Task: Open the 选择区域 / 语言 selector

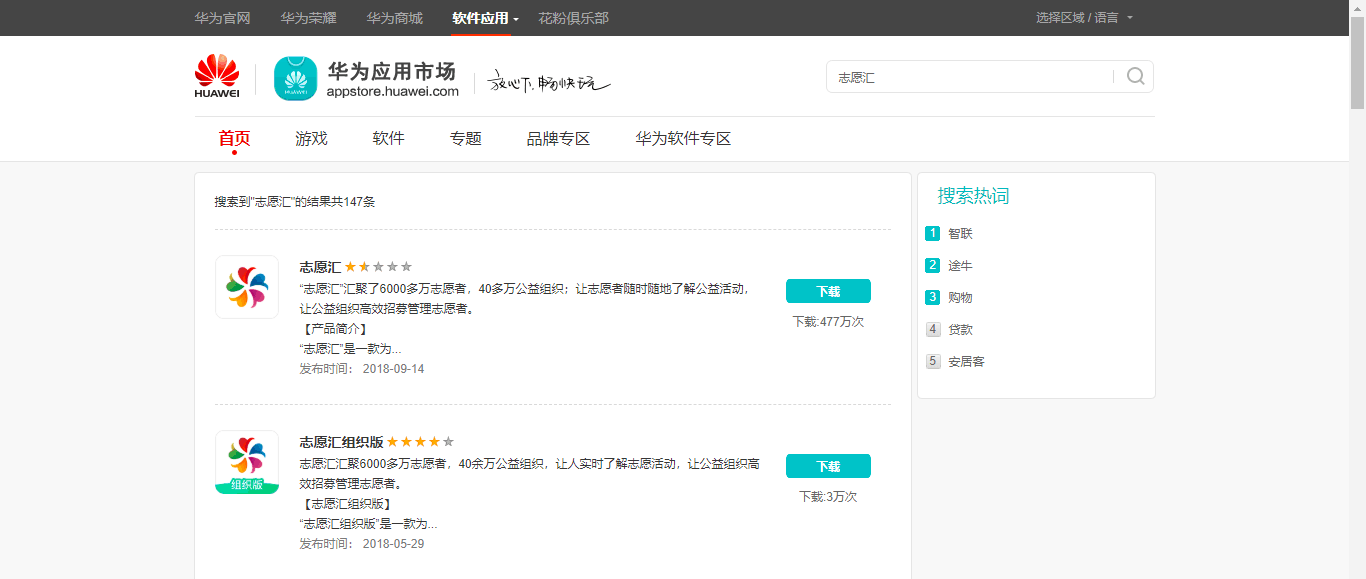Action: pos(1084,18)
